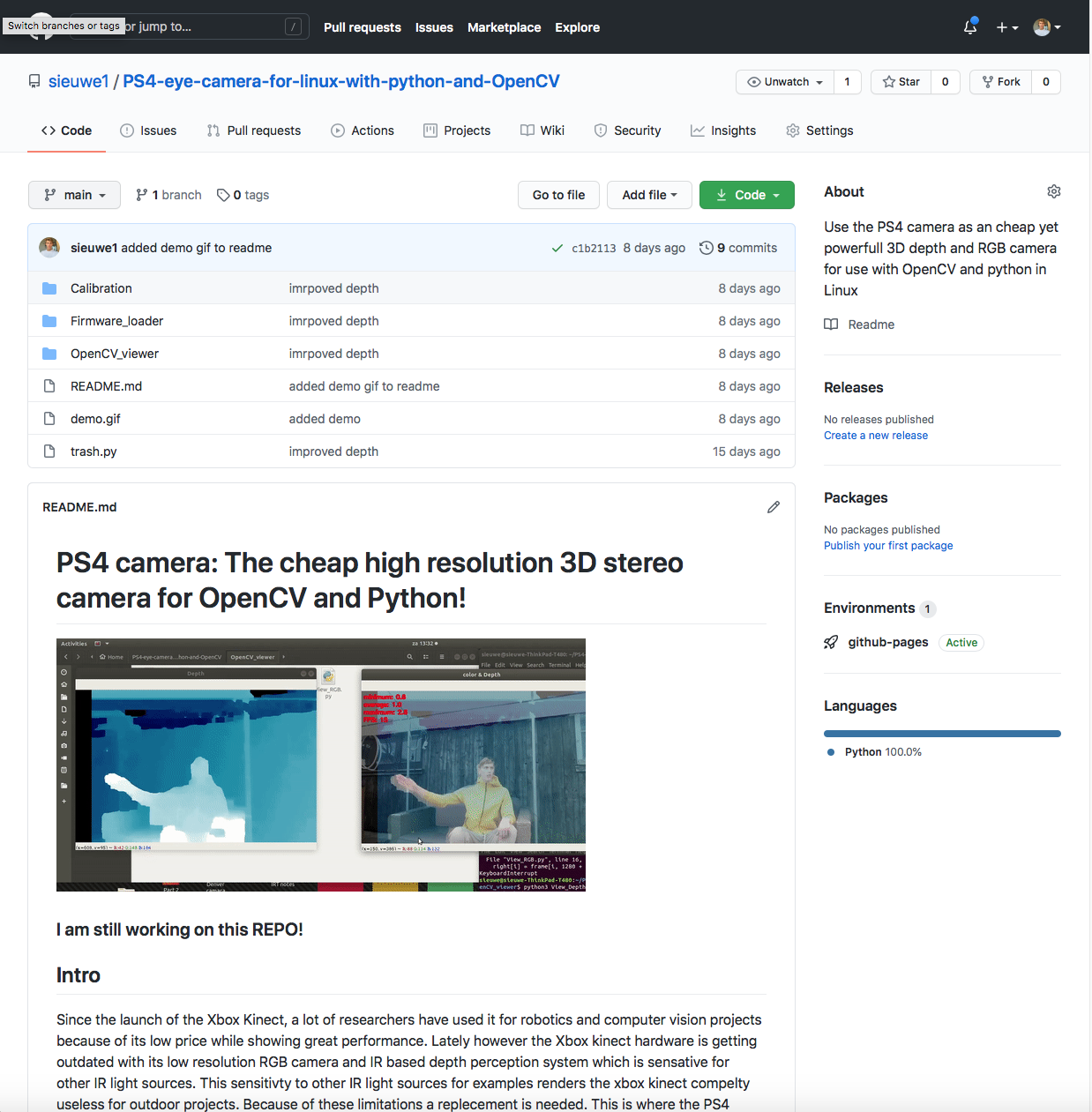
Task: Switch to the Code tab
Action: [66, 131]
